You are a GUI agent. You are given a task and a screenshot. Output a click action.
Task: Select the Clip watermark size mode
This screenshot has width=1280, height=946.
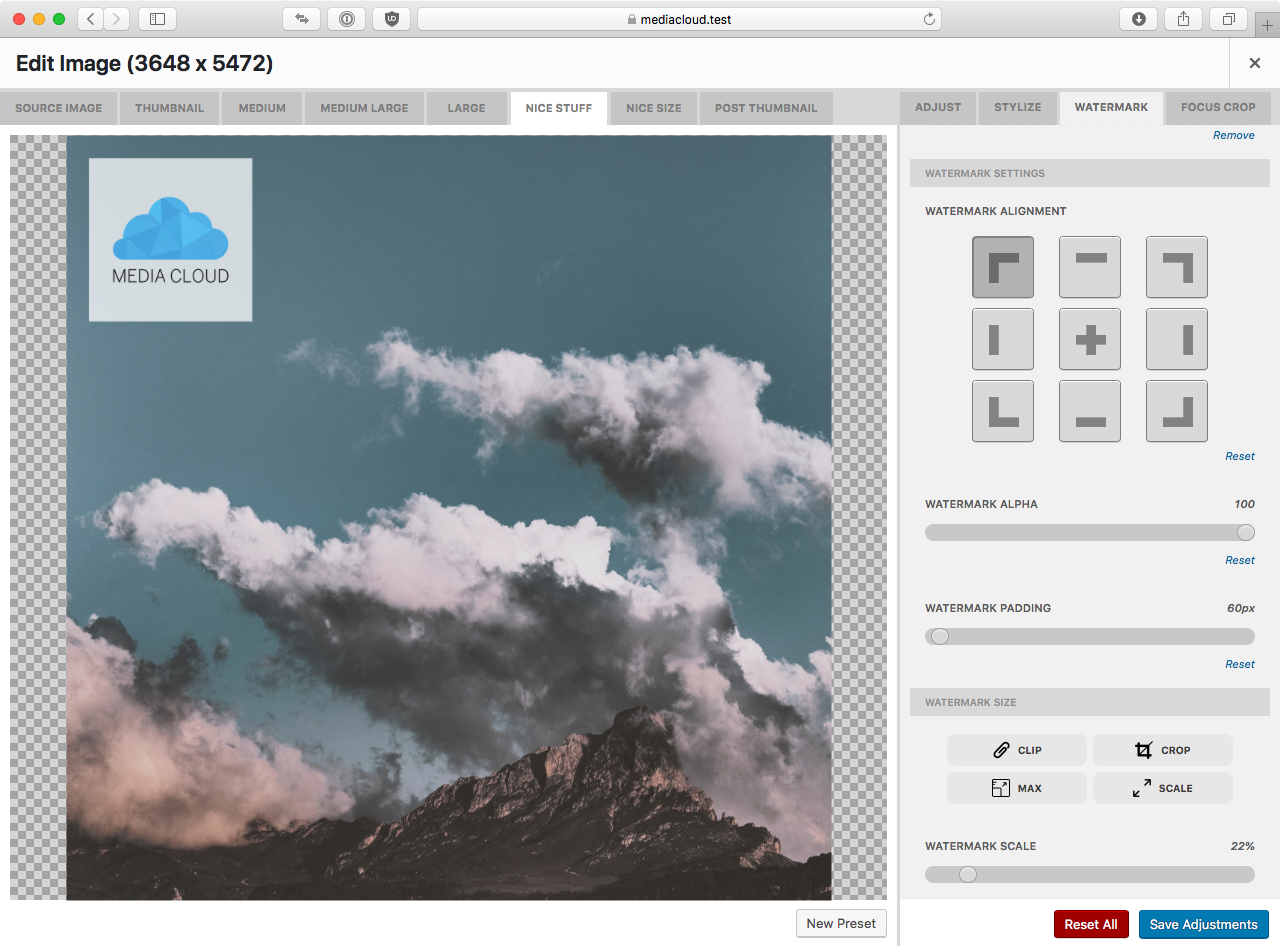pos(1016,750)
